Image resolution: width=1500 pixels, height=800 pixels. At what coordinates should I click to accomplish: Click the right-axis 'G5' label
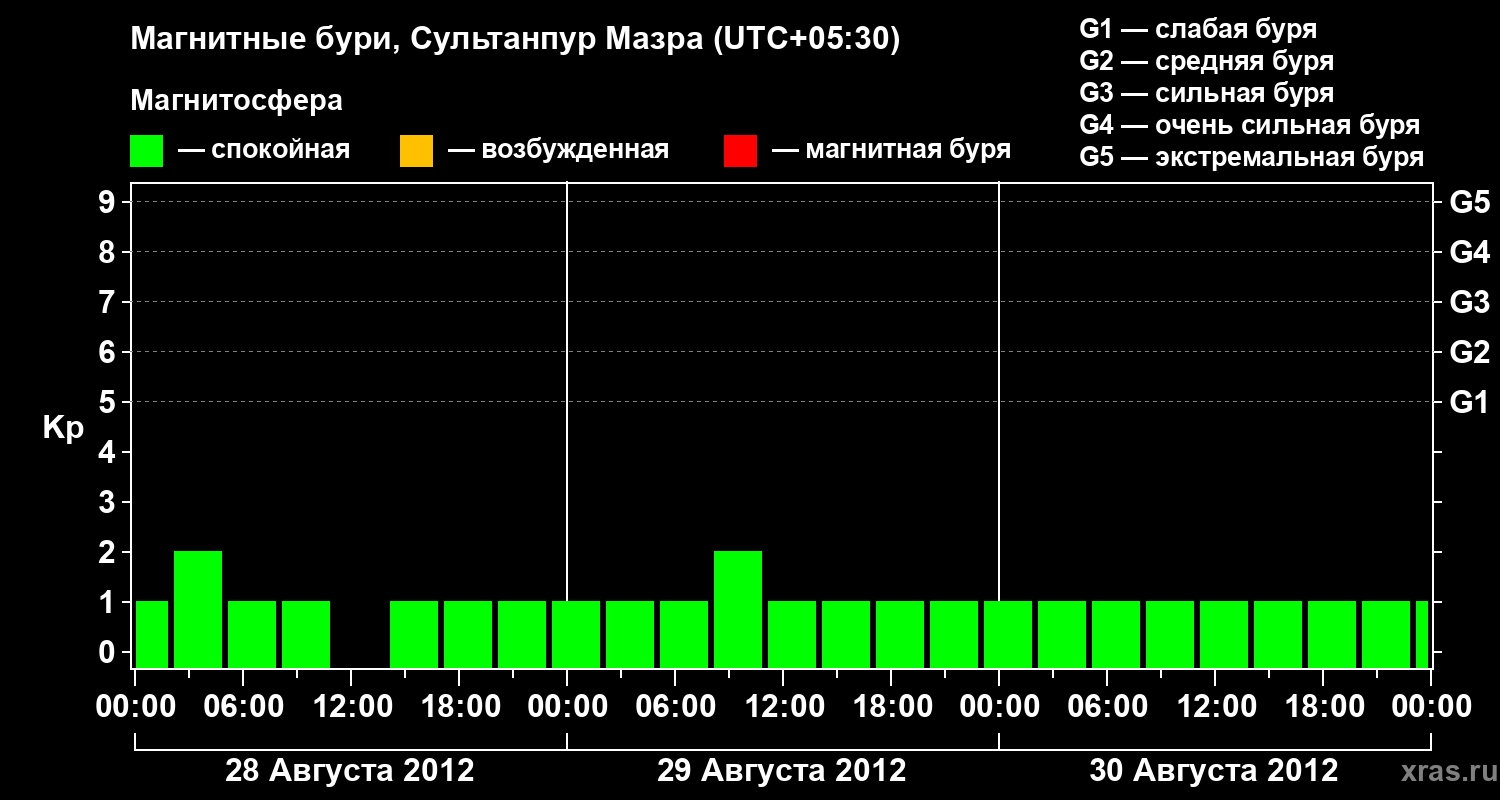click(x=1470, y=202)
